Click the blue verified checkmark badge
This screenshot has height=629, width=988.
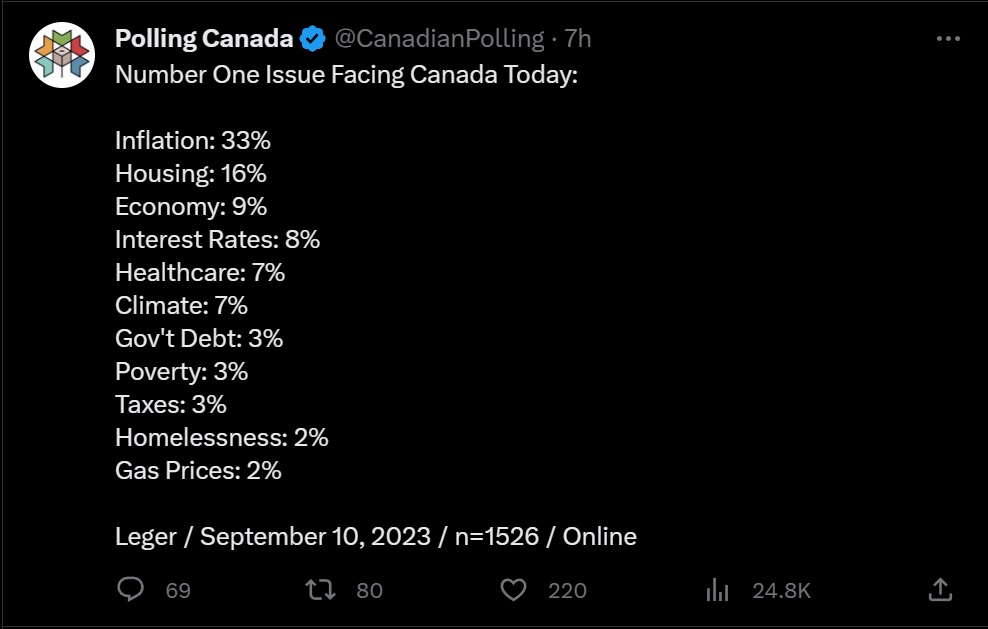tap(313, 39)
